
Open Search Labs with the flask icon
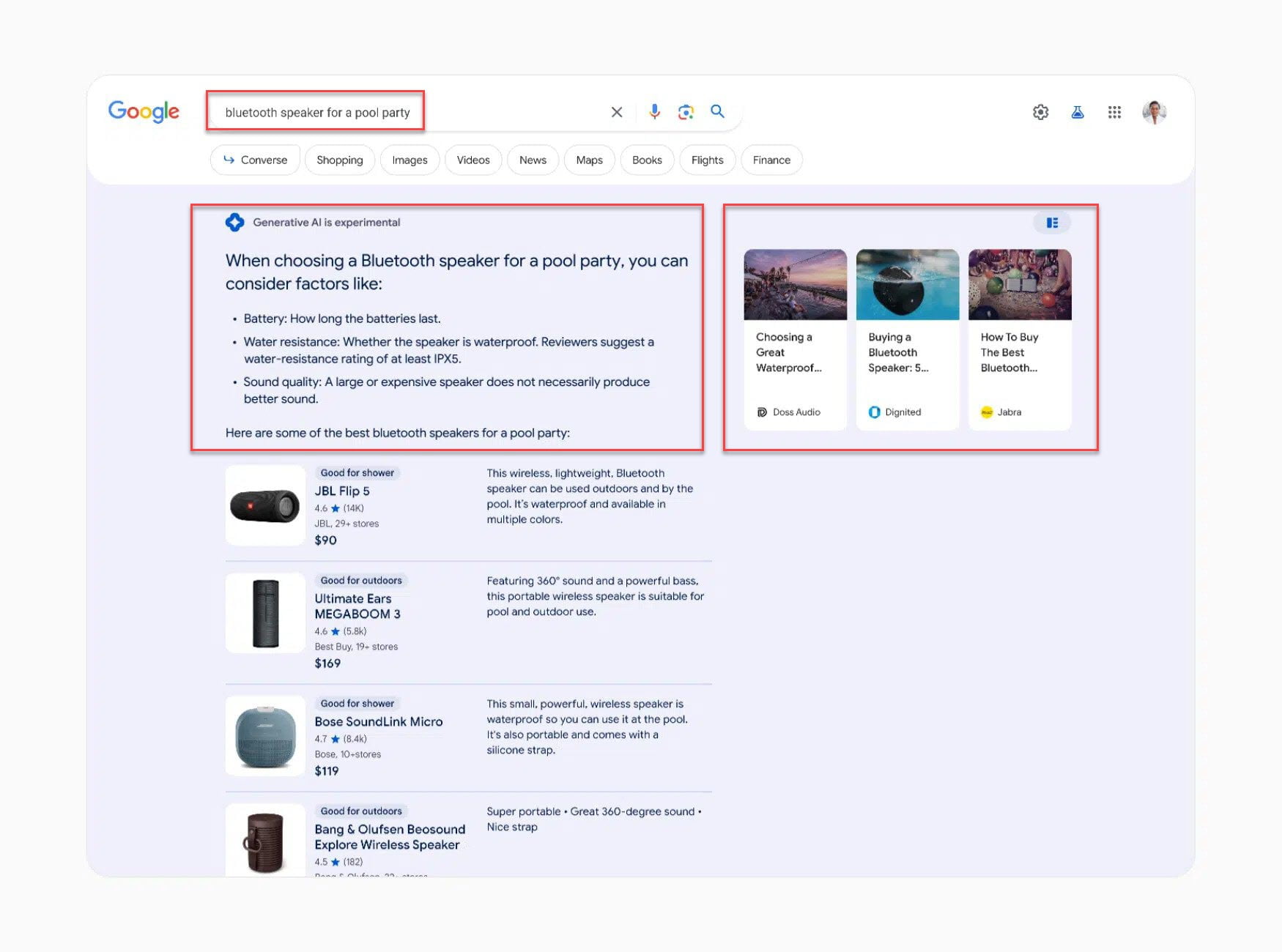tap(1077, 111)
